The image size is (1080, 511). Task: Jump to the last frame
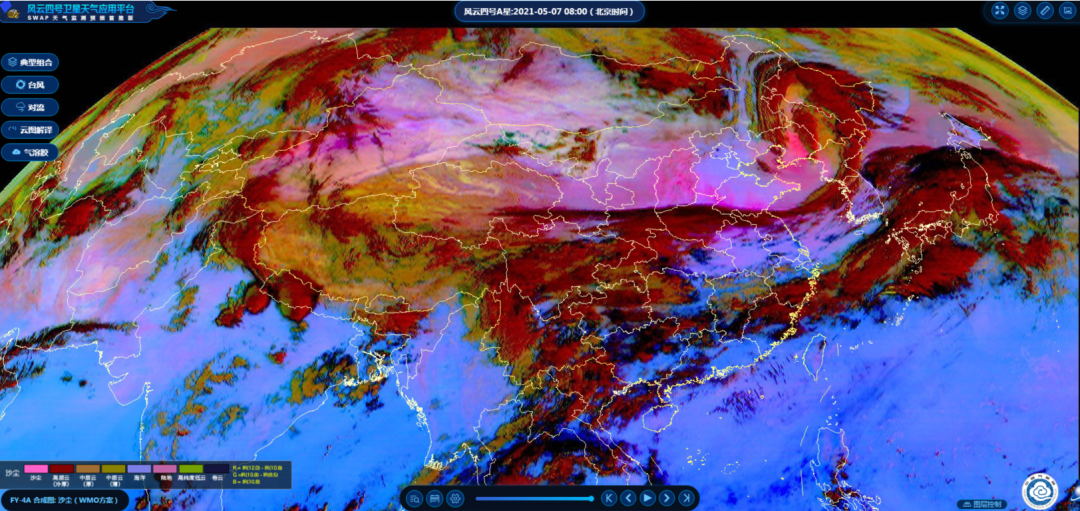pos(686,498)
